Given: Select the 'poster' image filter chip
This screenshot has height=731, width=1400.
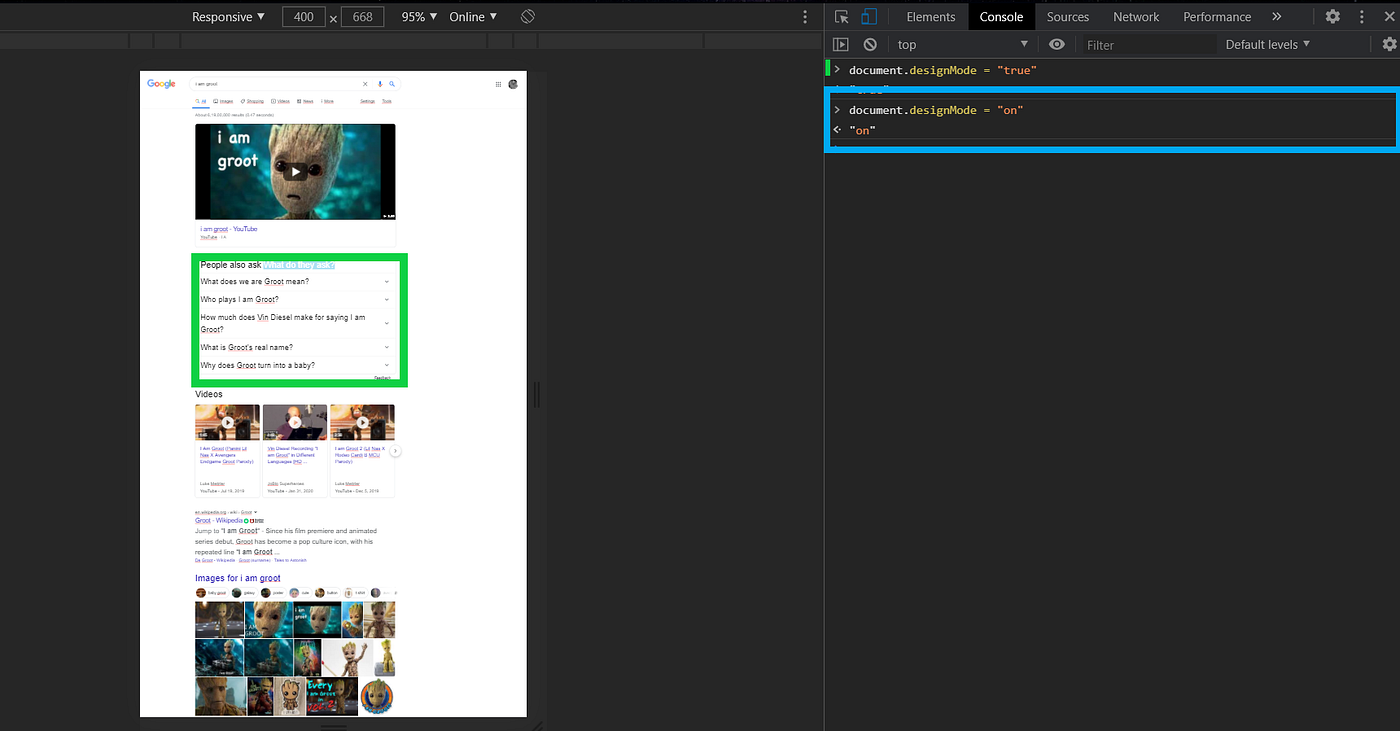Looking at the screenshot, I should coord(273,593).
